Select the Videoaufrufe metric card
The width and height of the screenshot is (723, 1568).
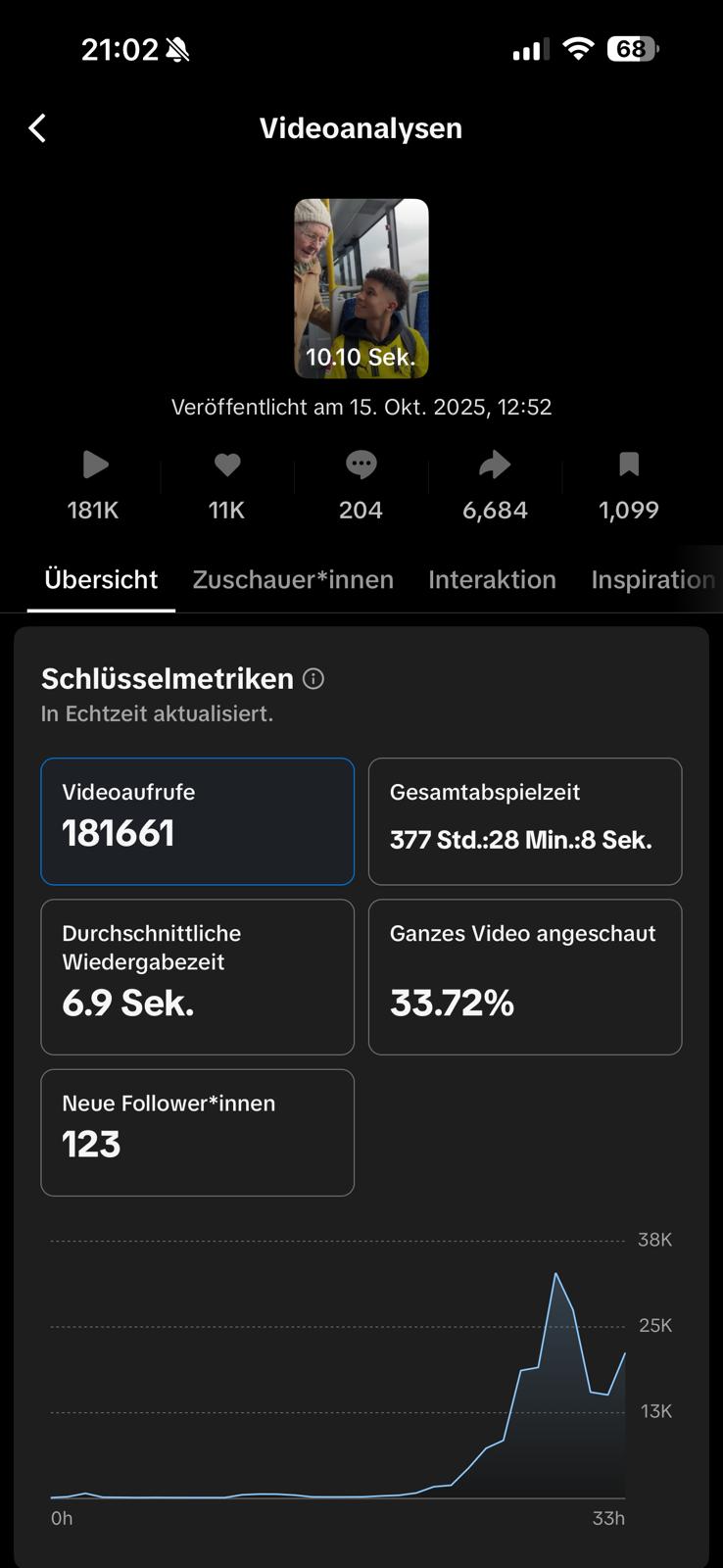click(x=197, y=821)
